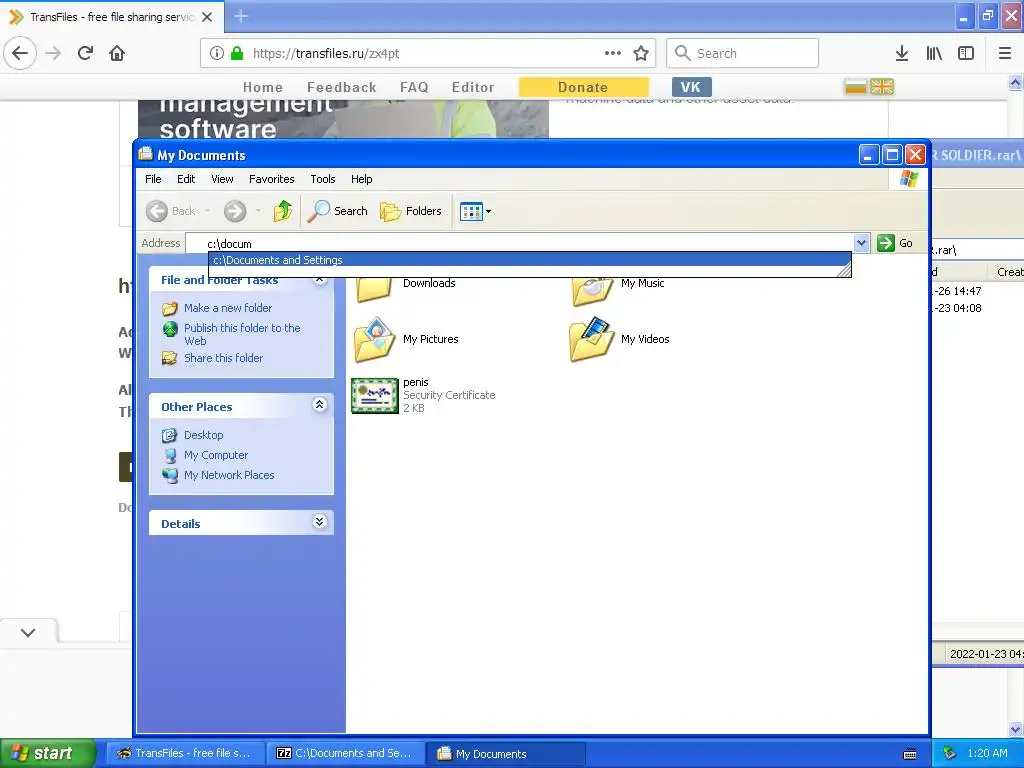The image size is (1024, 768).
Task: Open the Help menu
Action: pyautogui.click(x=361, y=179)
